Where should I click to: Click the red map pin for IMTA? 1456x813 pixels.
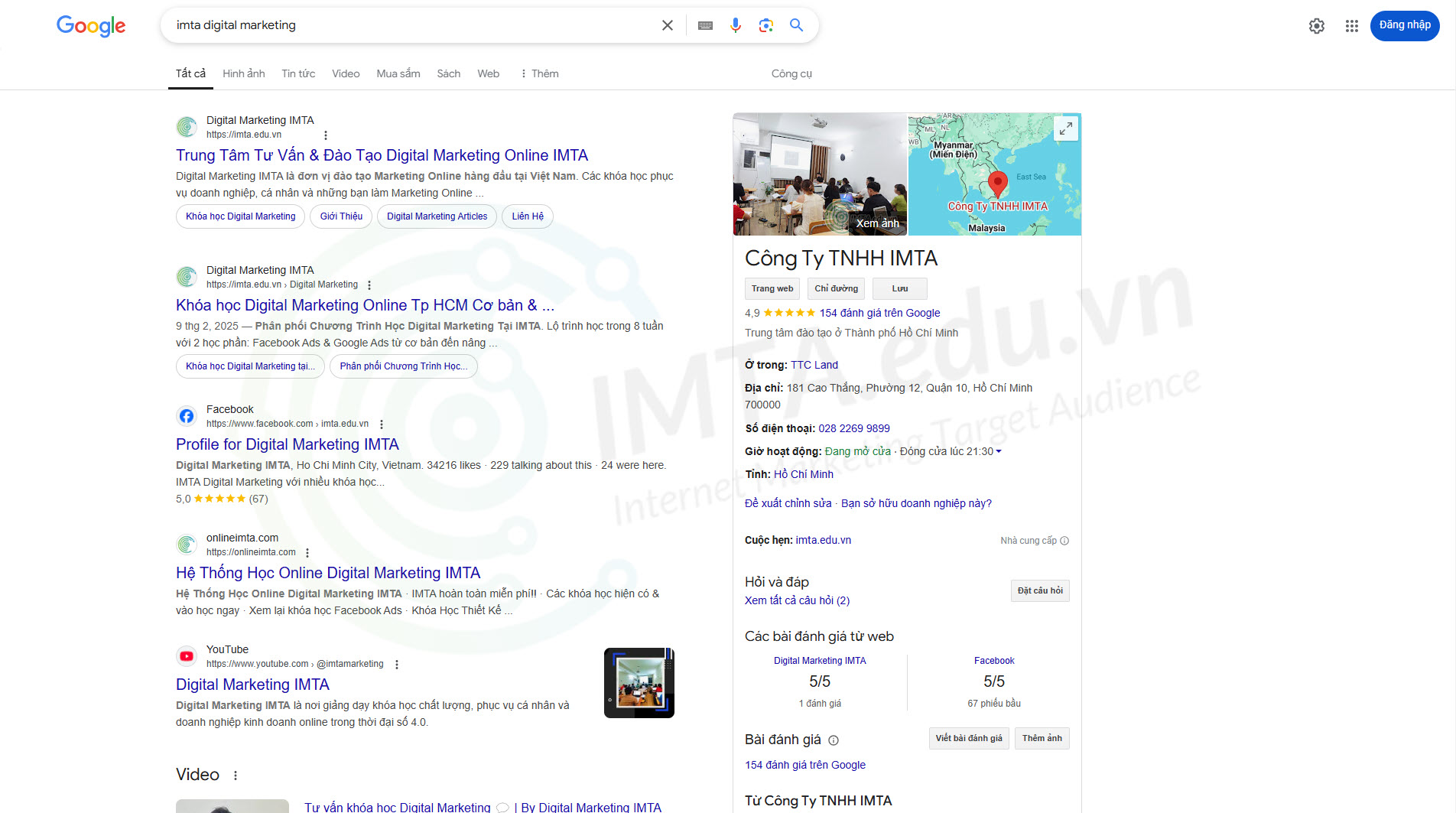tap(997, 184)
